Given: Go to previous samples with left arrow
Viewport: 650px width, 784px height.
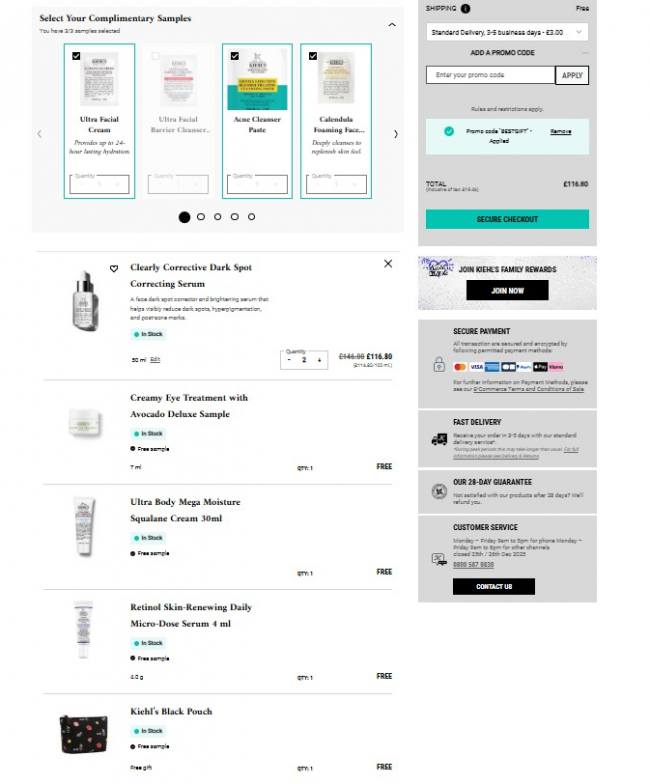Looking at the screenshot, I should tap(40, 134).
